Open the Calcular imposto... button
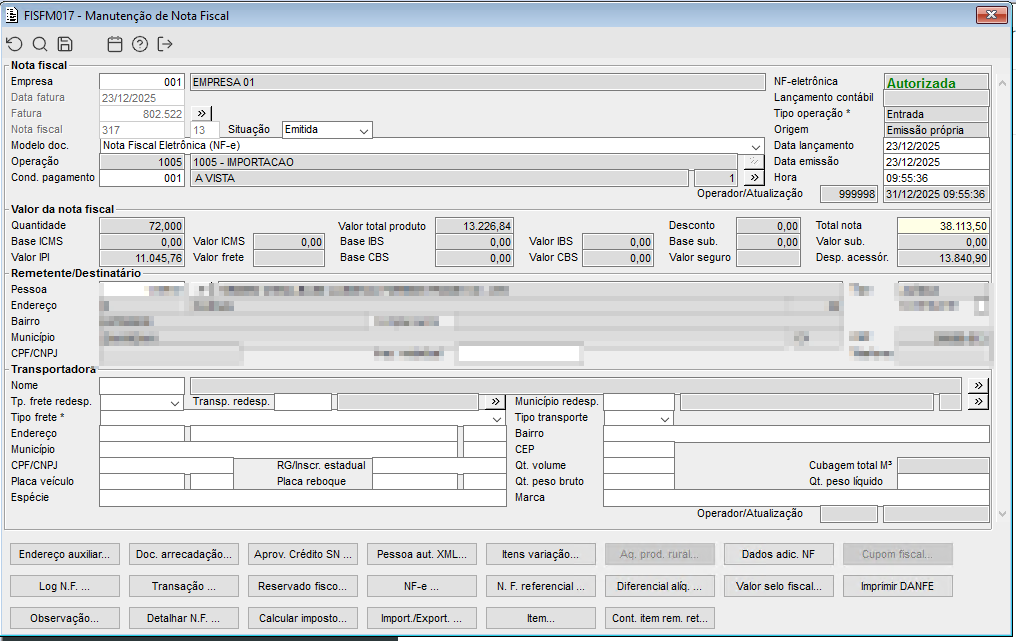 coord(303,618)
